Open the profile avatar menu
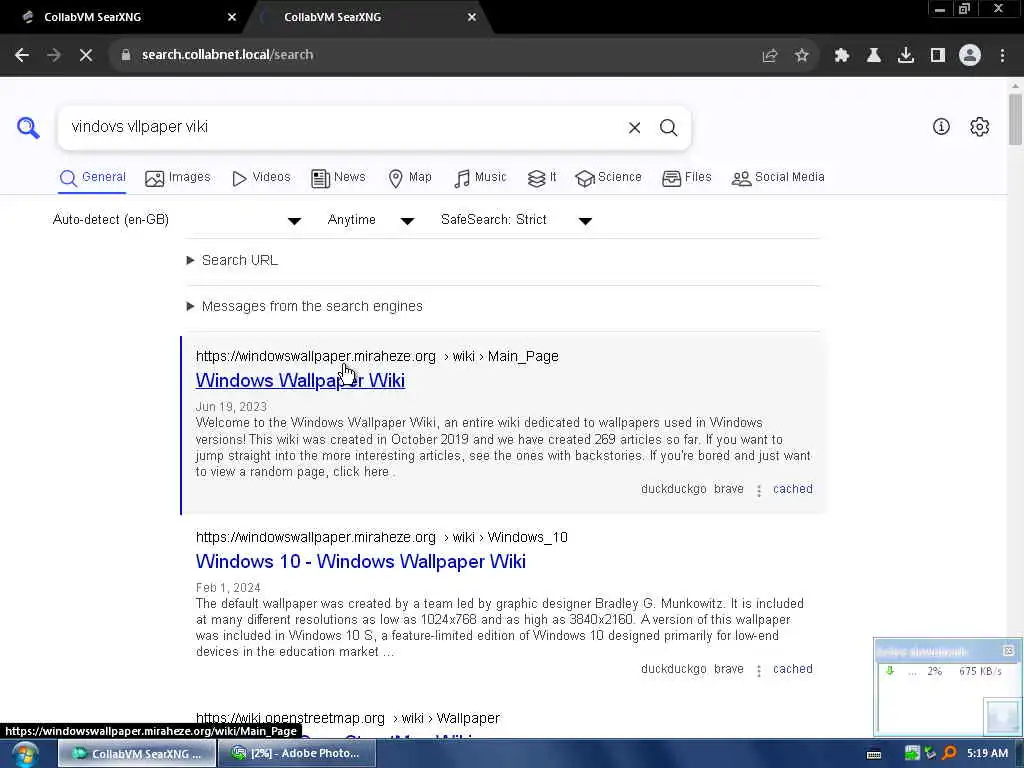 click(x=970, y=56)
